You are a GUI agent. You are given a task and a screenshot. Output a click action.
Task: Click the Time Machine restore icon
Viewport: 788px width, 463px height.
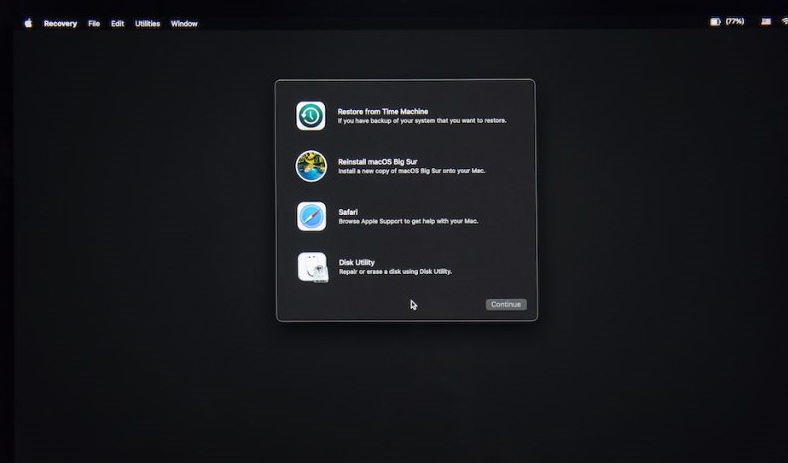point(311,116)
